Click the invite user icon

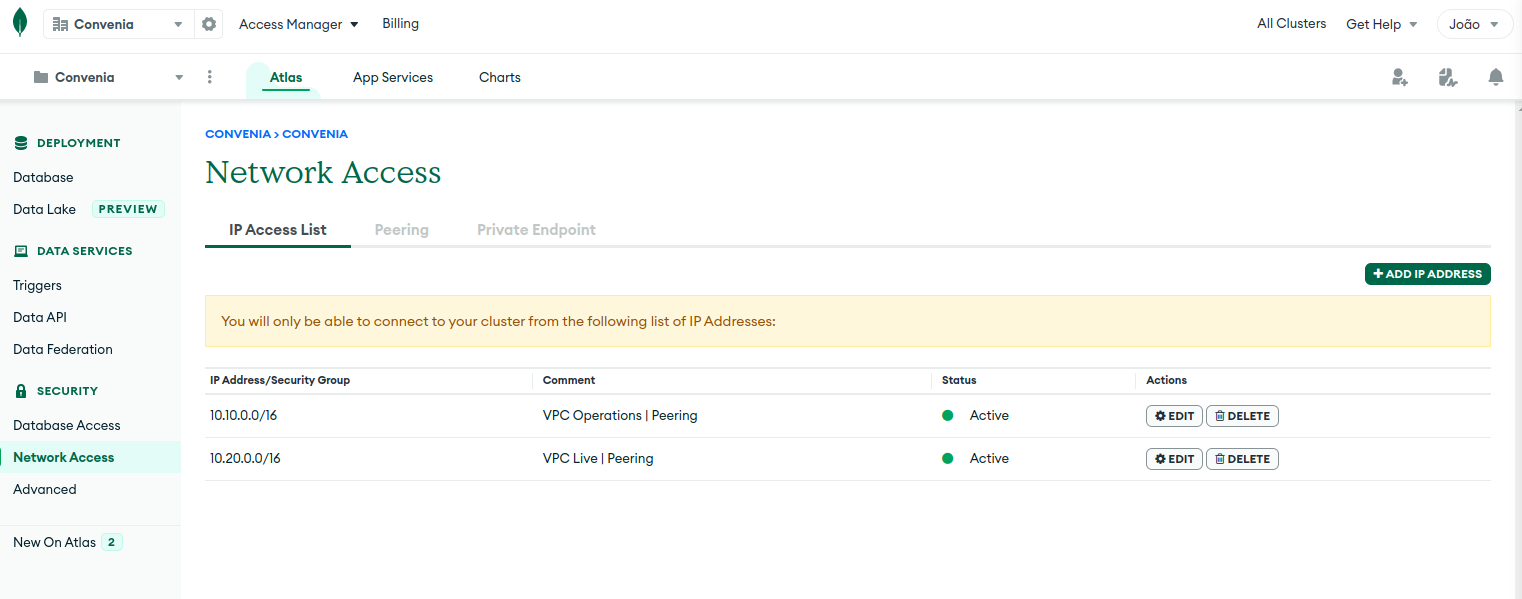[1399, 77]
